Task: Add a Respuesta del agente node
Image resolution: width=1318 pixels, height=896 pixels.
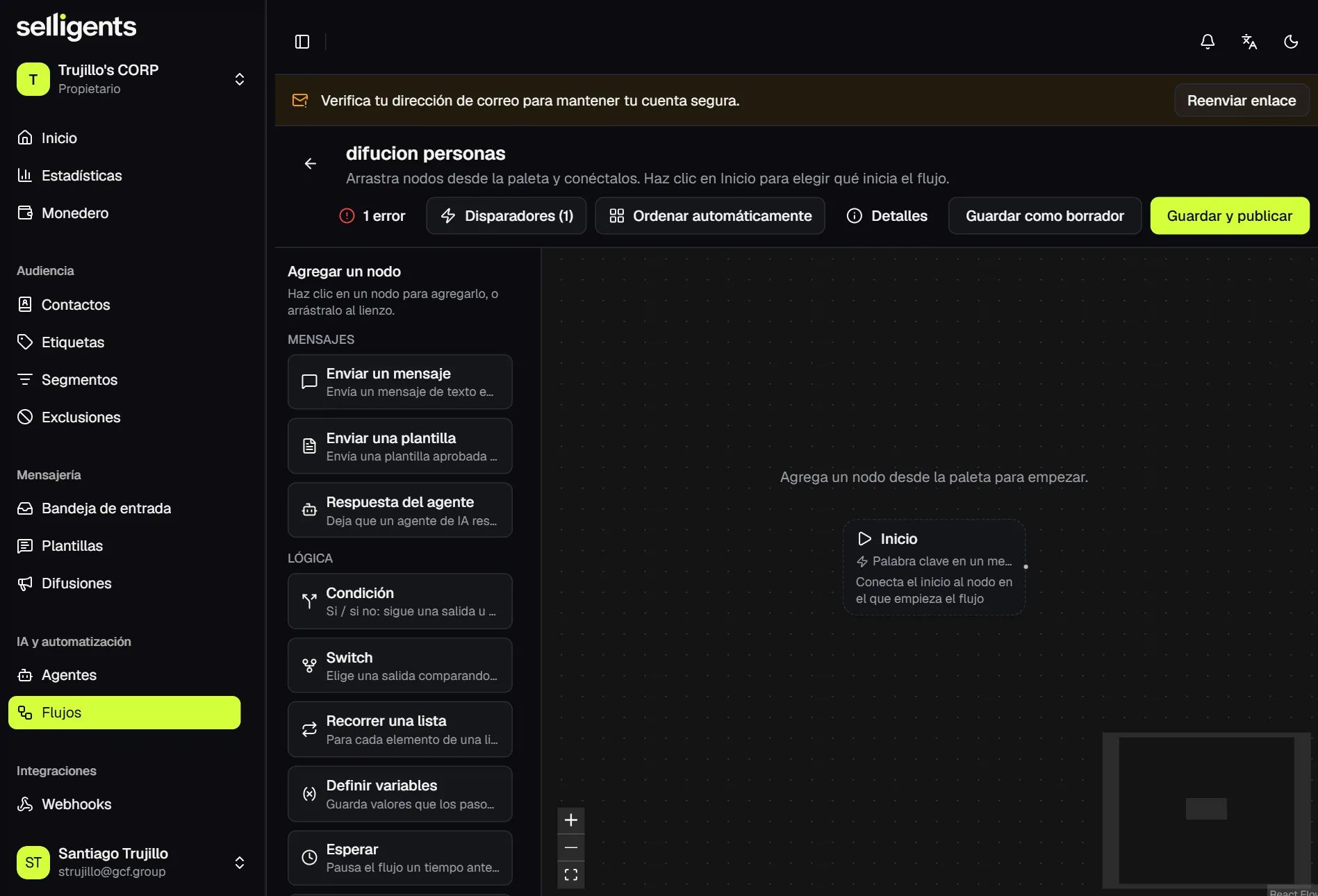Action: 400,511
